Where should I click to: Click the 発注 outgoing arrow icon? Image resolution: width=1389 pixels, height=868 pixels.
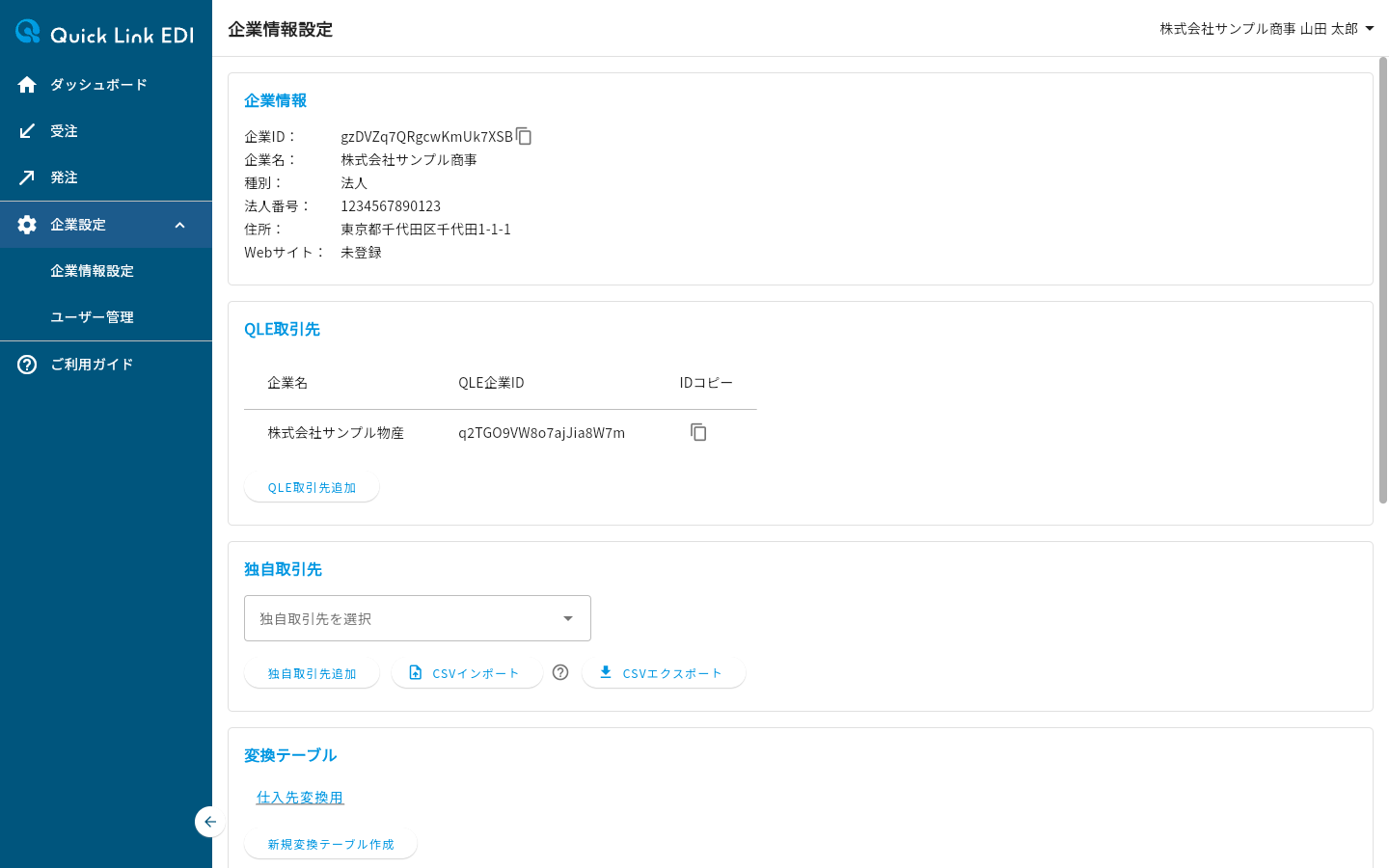click(x=27, y=177)
